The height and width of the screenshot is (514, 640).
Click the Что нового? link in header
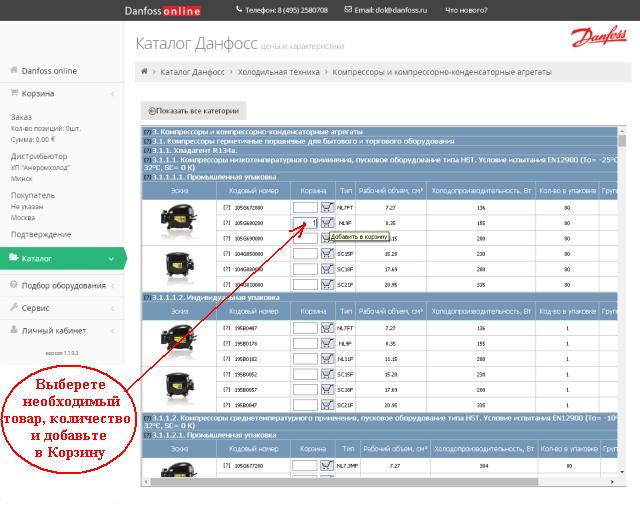click(x=468, y=10)
